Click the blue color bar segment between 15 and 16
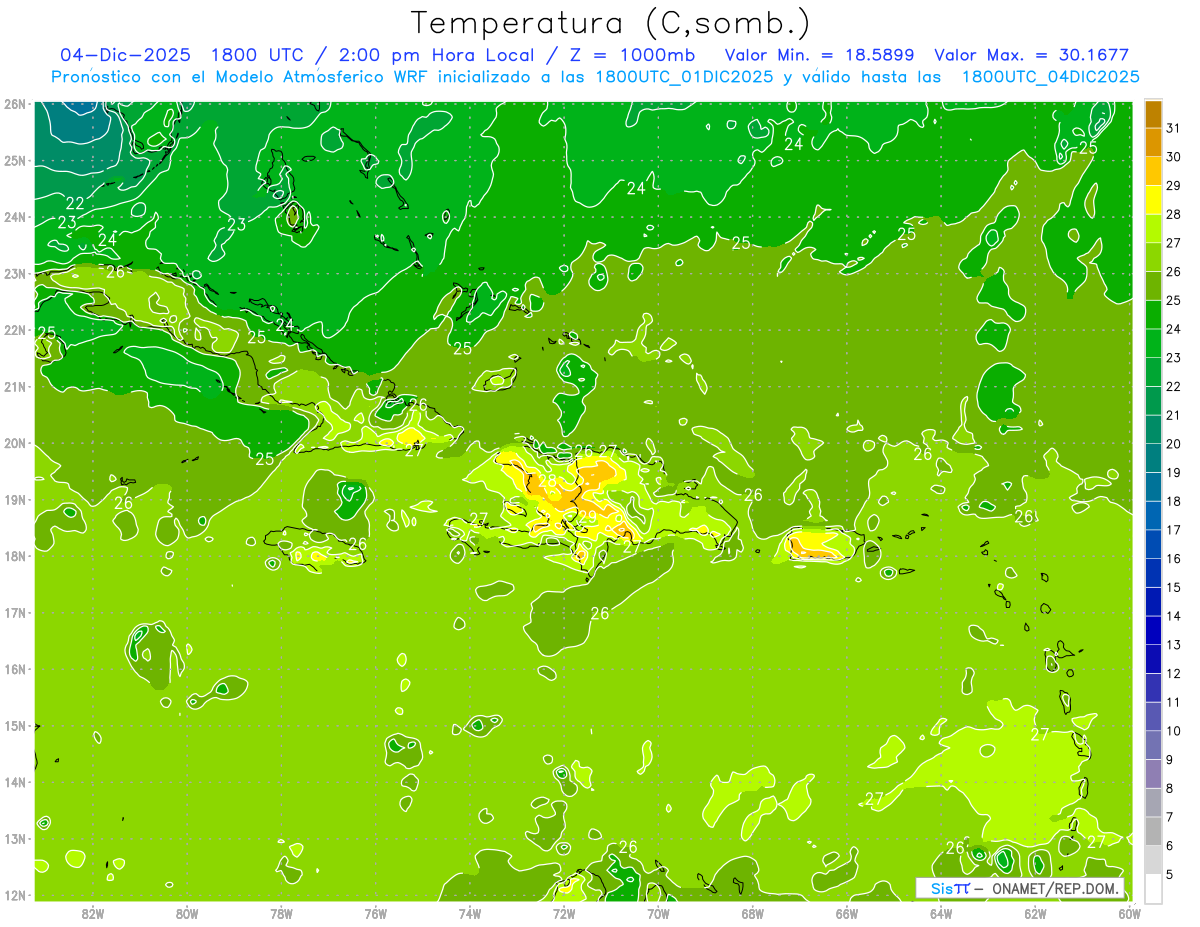 pyautogui.click(x=1153, y=573)
